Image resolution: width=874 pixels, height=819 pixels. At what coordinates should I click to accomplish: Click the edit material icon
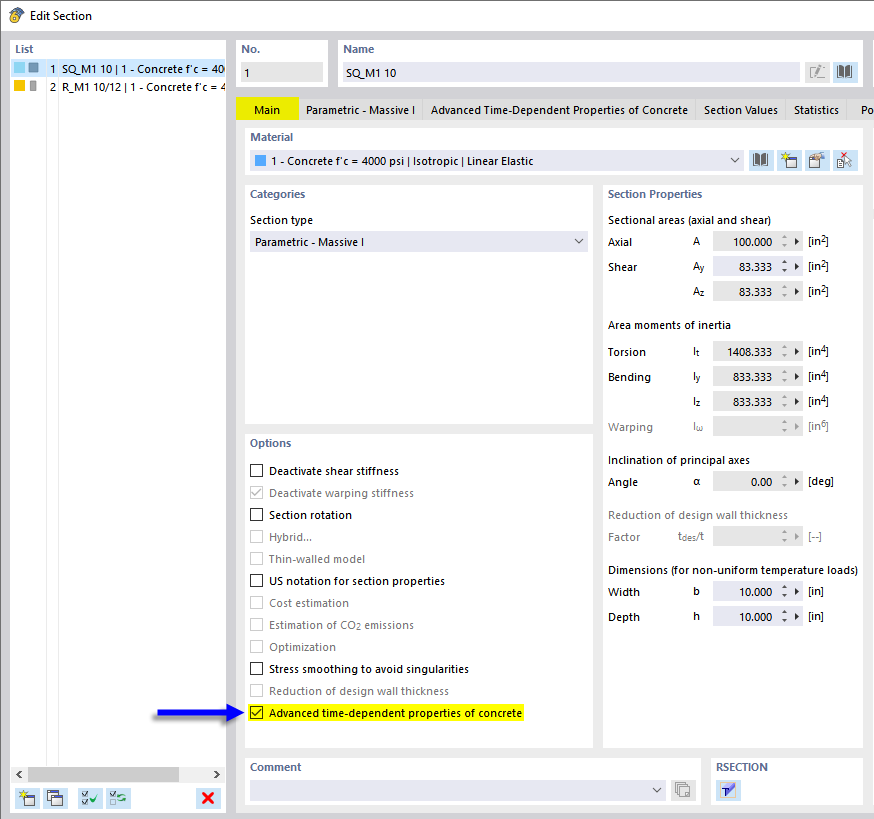pos(817,161)
